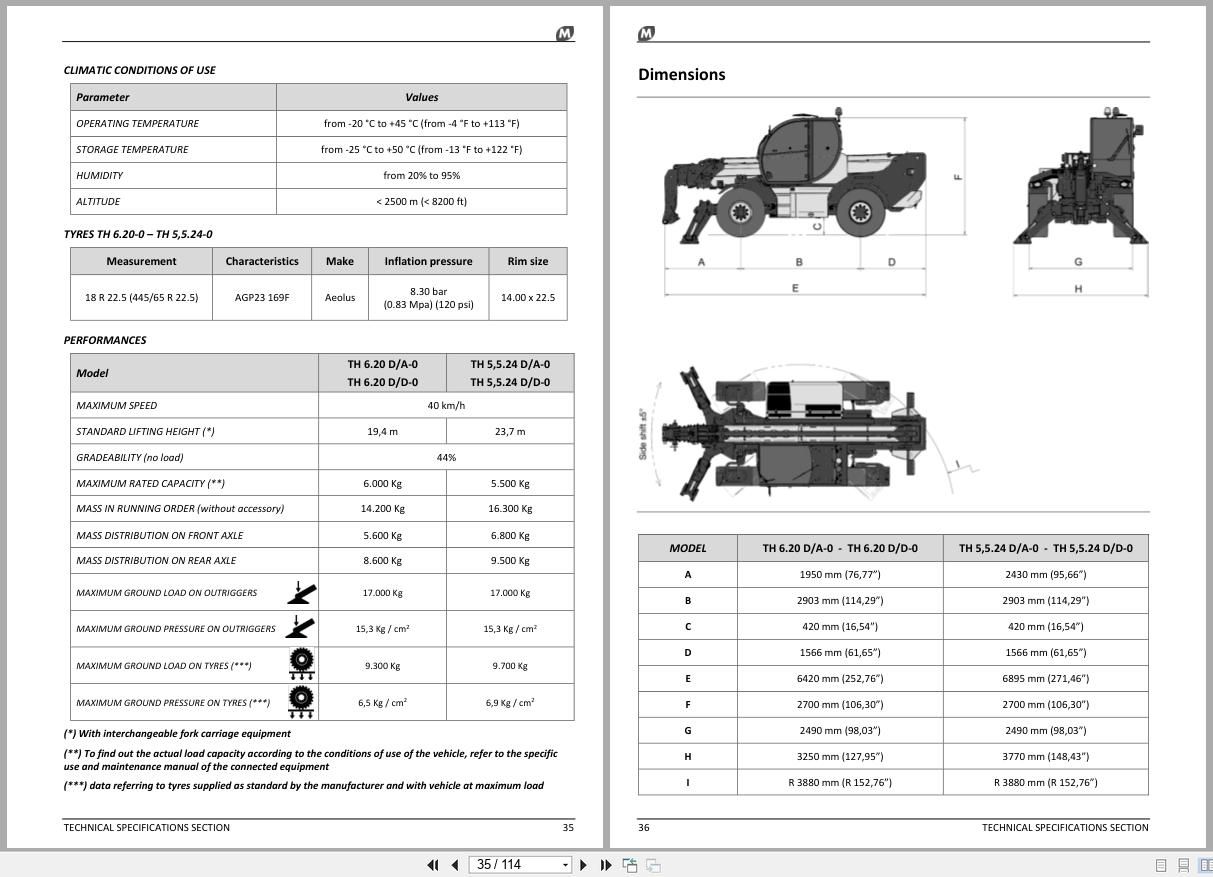Click page number 35 in left footer
Image resolution: width=1213 pixels, height=877 pixels.
(x=568, y=827)
